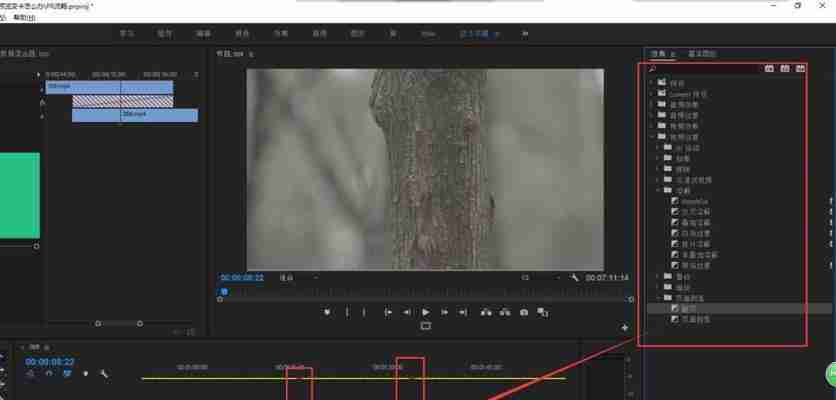Switch to the Effects panel tab
836x400 pixels.
click(x=660, y=53)
